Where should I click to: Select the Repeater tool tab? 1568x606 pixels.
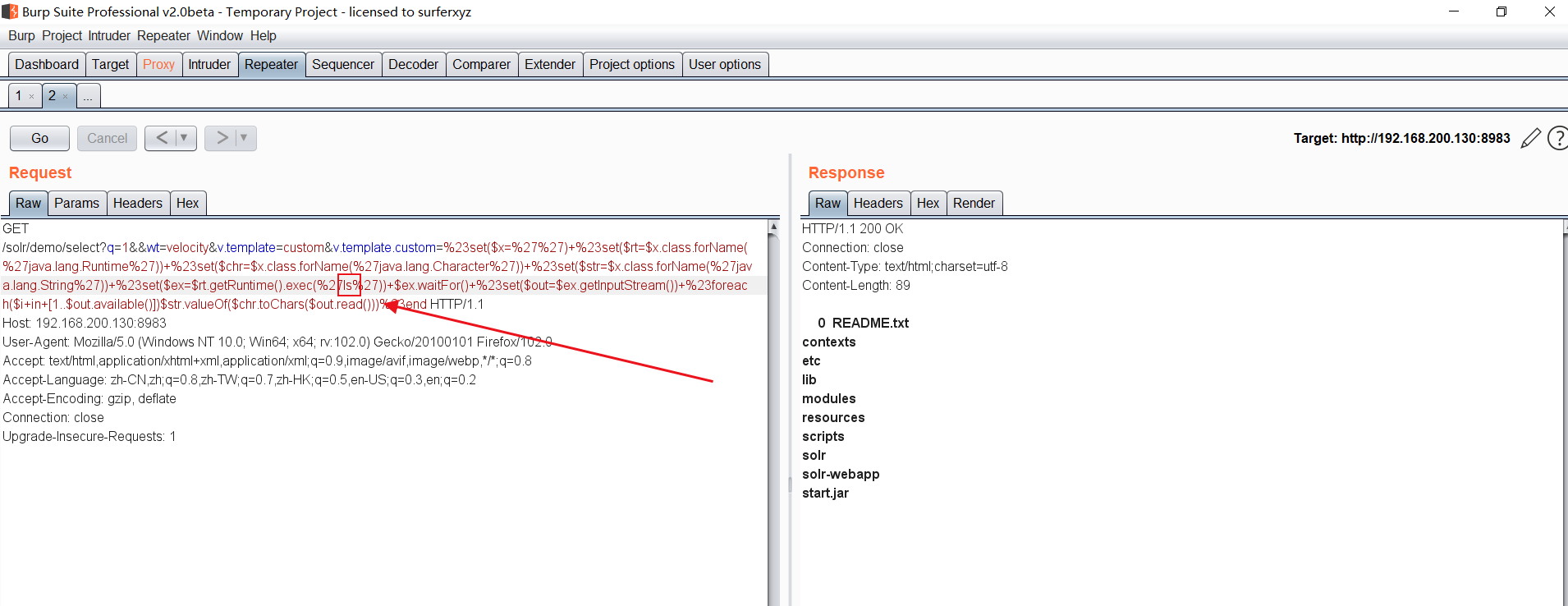tap(272, 65)
